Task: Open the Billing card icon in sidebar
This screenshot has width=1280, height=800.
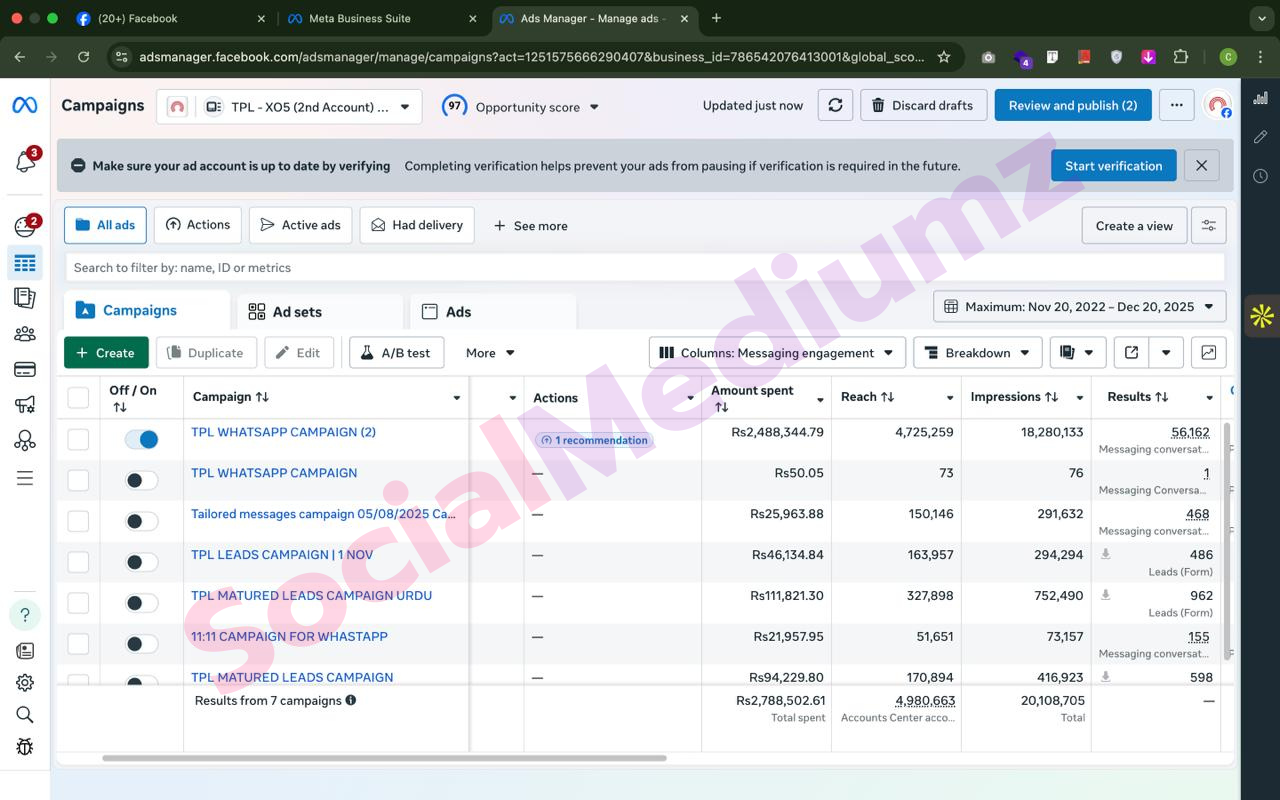Action: 25,369
